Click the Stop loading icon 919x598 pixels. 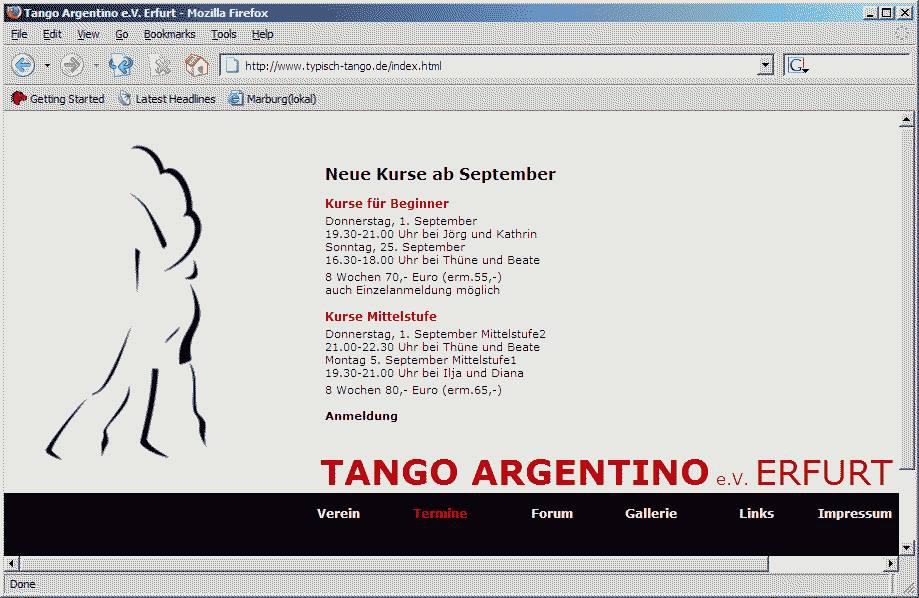coord(161,66)
